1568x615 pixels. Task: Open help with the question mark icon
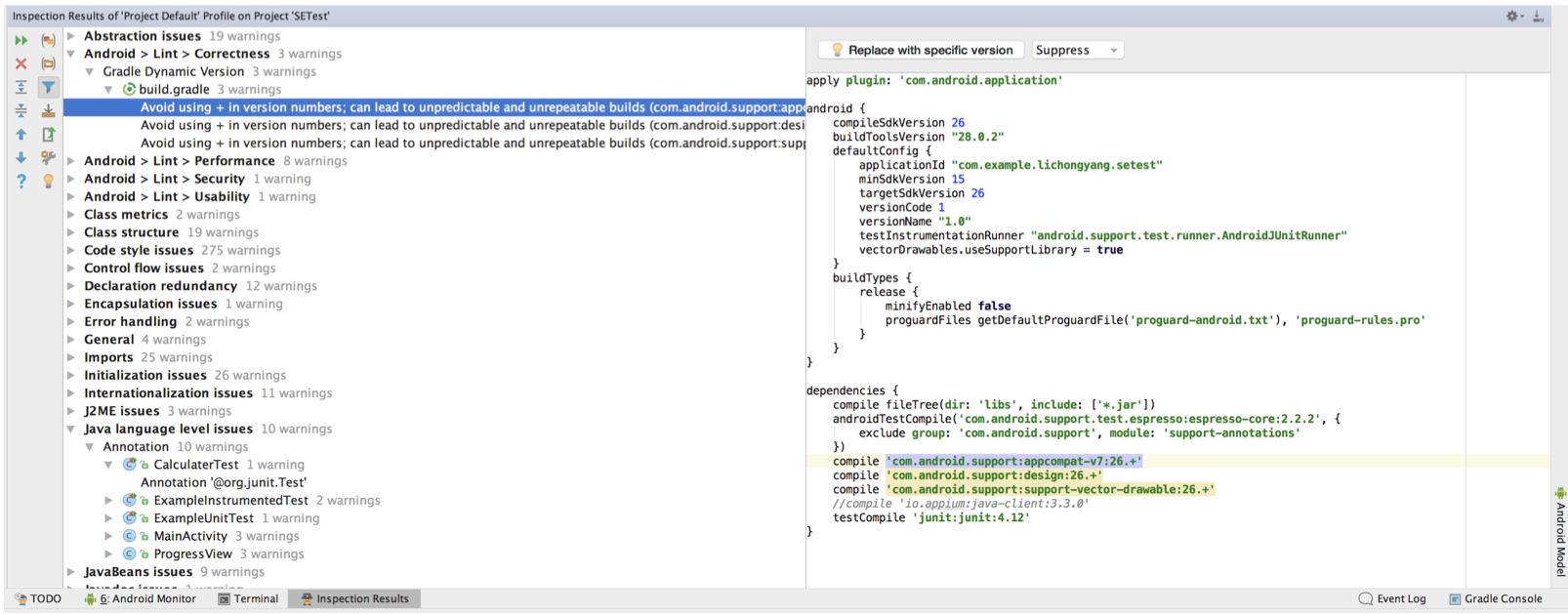click(x=21, y=181)
